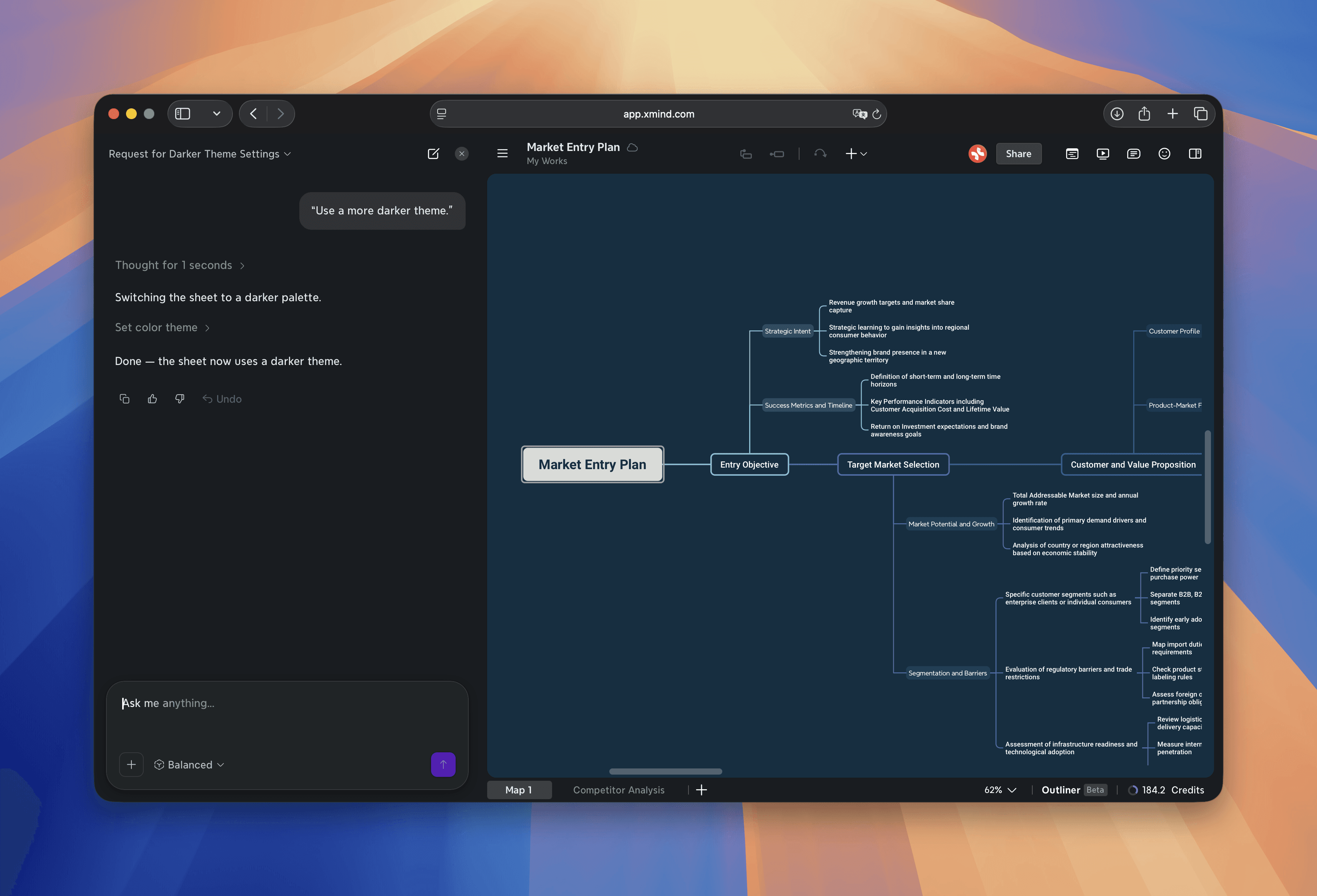This screenshot has height=896, width=1317.
Task: Select Target Market Selection topic
Action: pyautogui.click(x=893, y=465)
